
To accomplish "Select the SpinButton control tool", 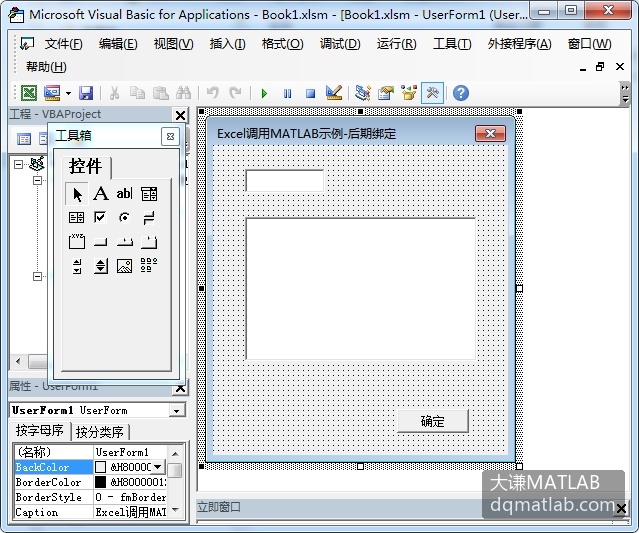I will click(x=100, y=266).
